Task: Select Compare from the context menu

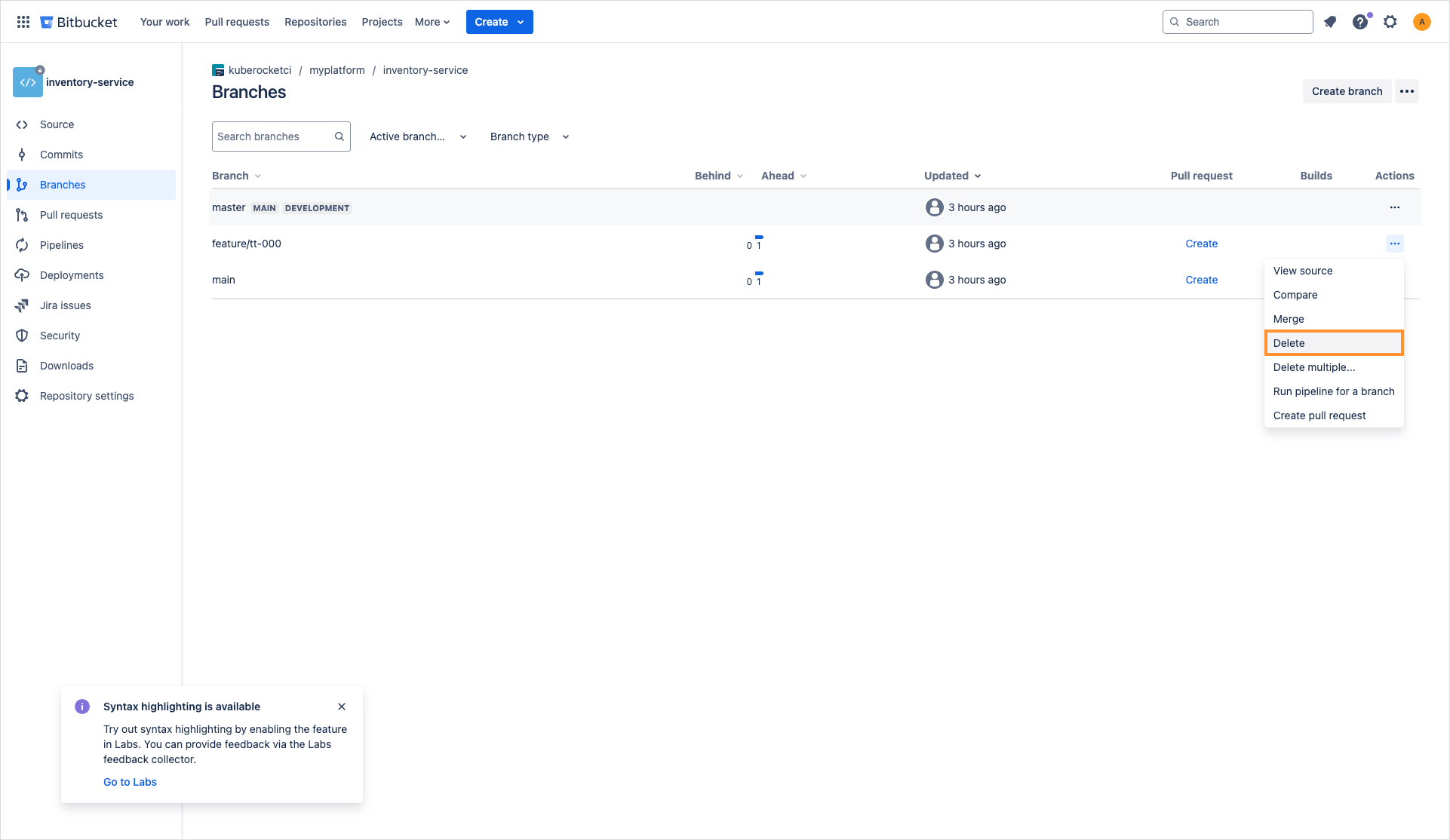Action: (x=1295, y=295)
